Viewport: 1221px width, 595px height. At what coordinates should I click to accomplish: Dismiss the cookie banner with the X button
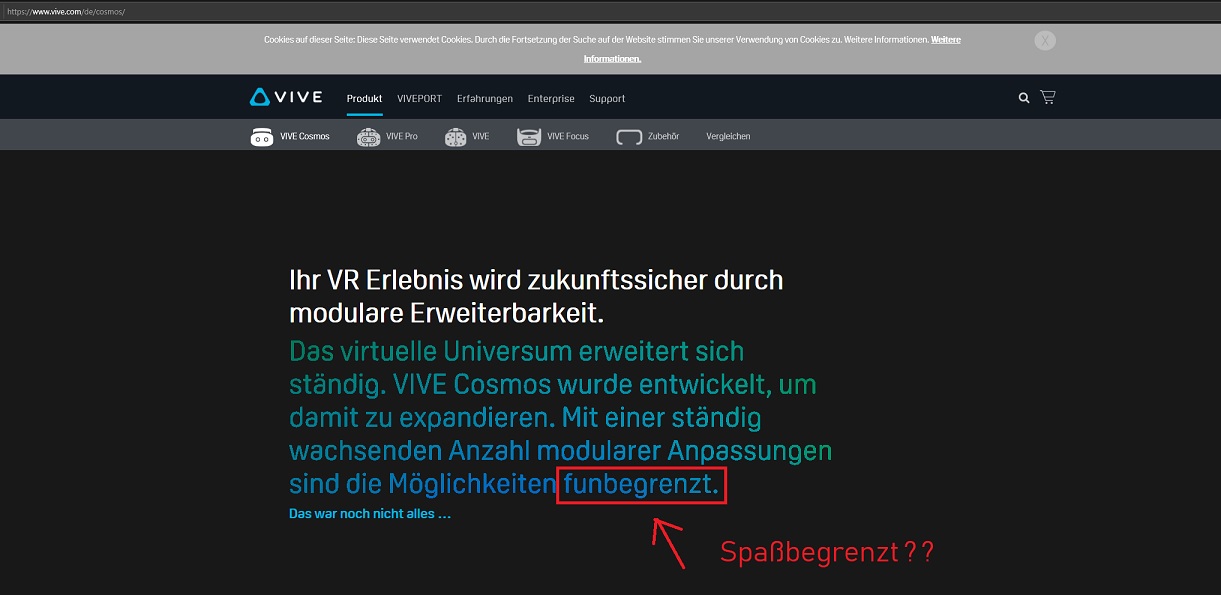point(1045,40)
